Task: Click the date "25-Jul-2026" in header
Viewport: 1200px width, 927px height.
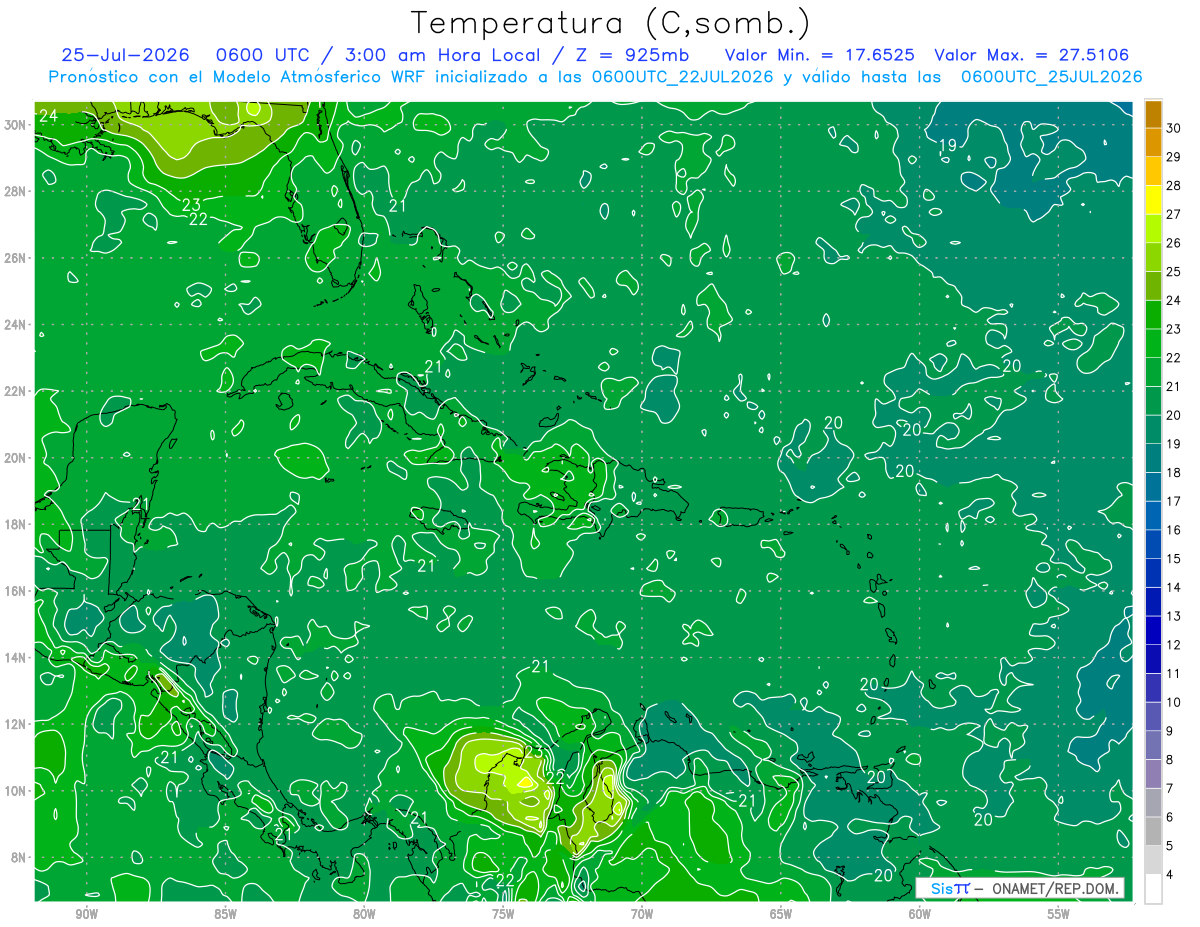Action: click(x=124, y=55)
